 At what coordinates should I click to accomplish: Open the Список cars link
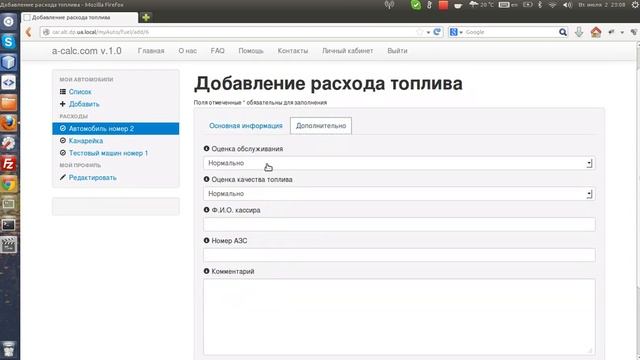(x=80, y=92)
